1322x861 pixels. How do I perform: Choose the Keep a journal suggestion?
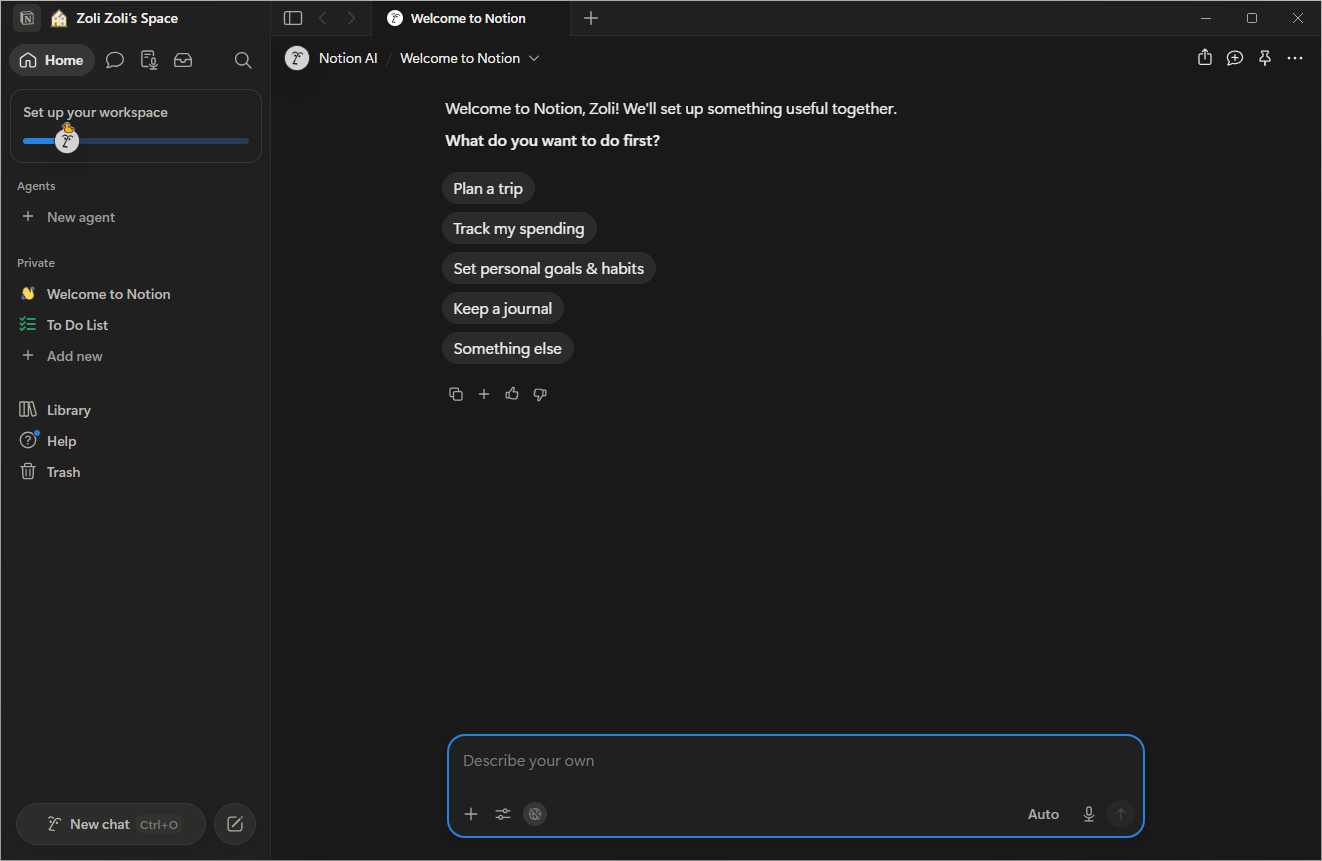(503, 308)
